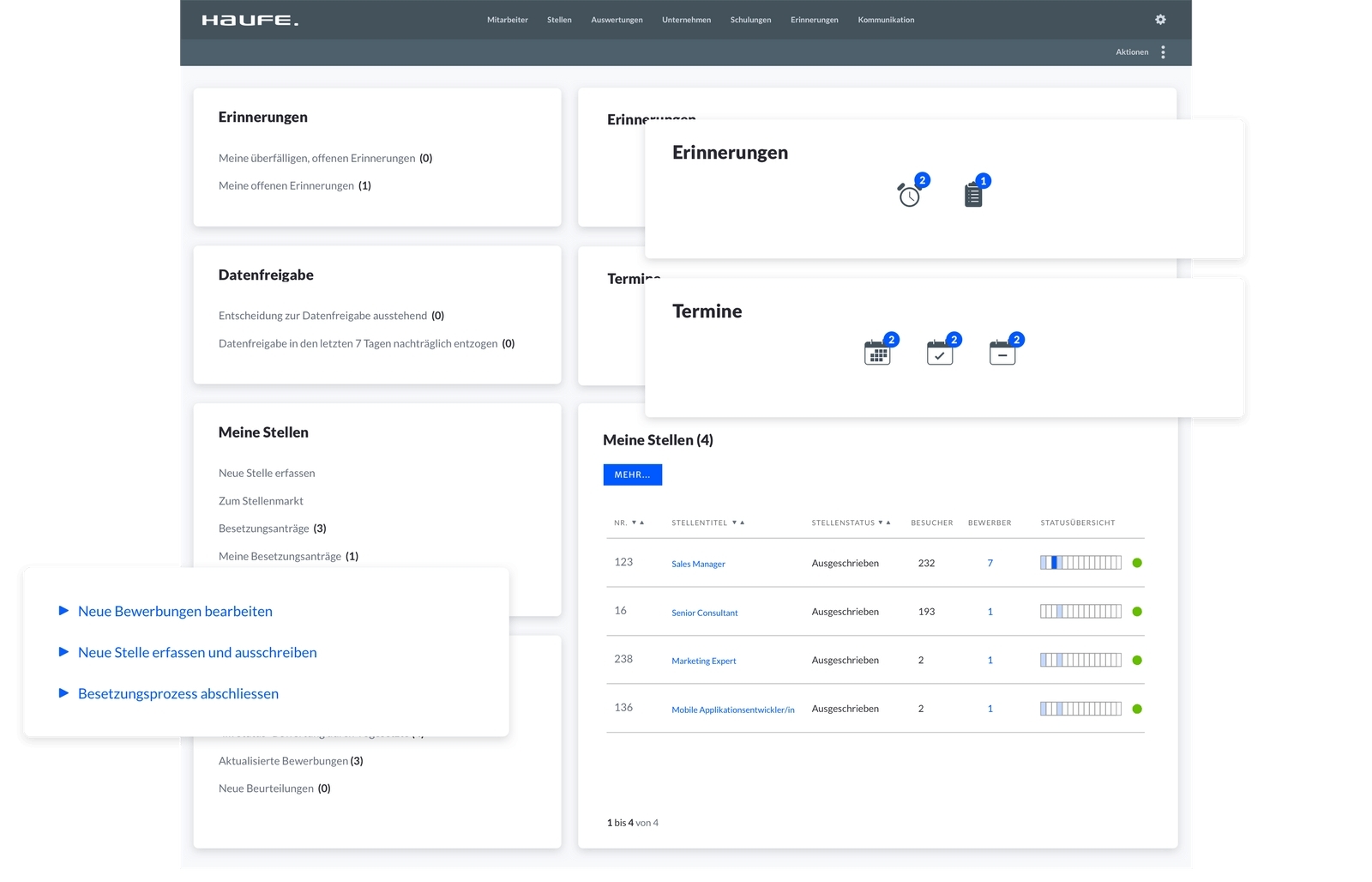Click the status overview bar for Mobile Applikationsentwickler/in

(x=1080, y=709)
